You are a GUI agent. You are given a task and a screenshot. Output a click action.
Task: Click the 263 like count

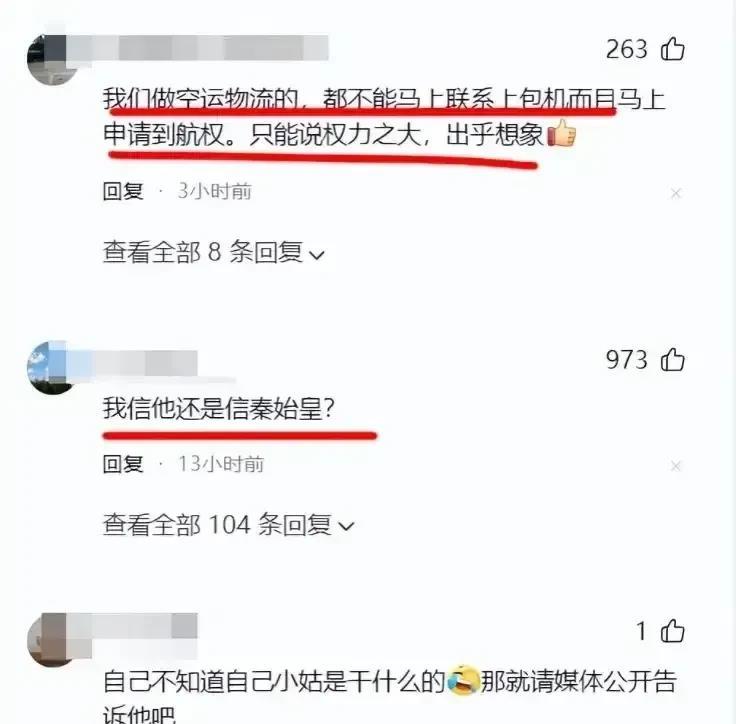627,49
